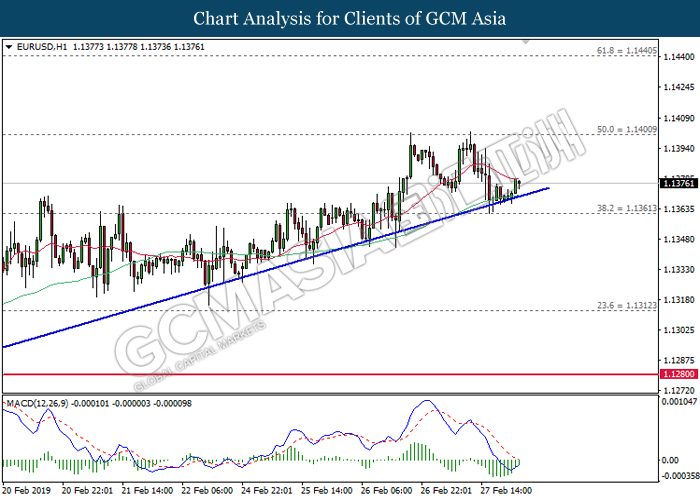This screenshot has height=500, width=700.
Task: Click the current price tag 1.13761
Action: click(x=676, y=183)
